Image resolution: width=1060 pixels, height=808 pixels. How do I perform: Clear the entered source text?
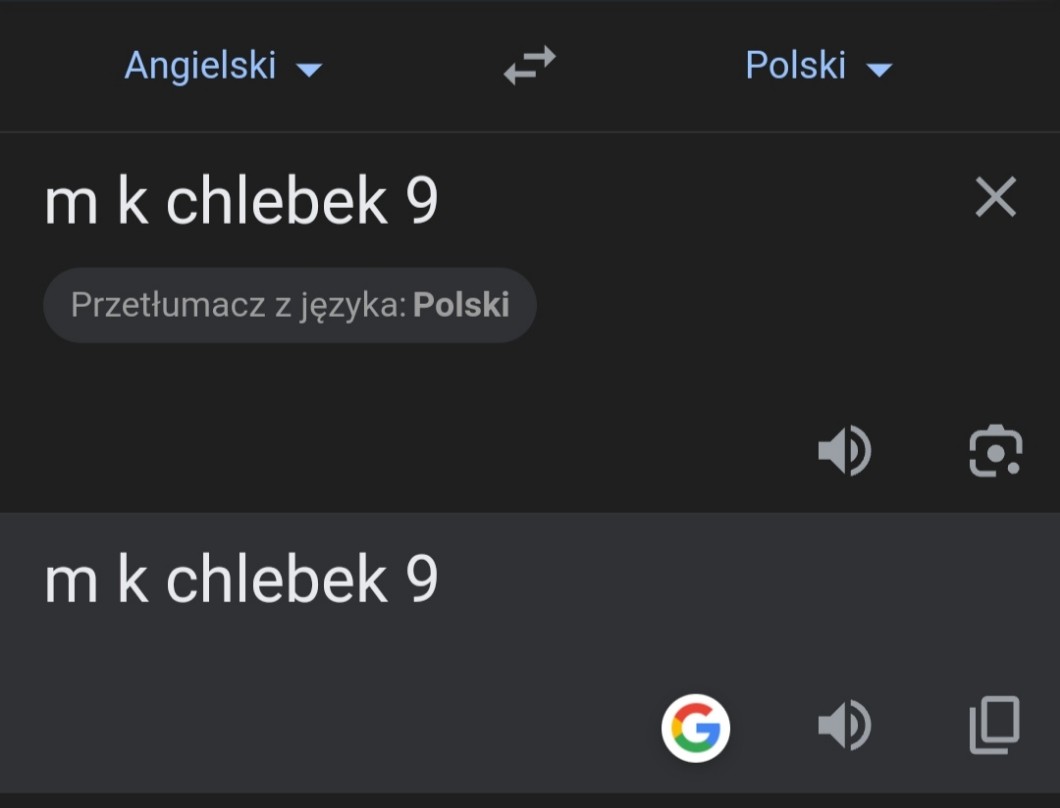[995, 197]
